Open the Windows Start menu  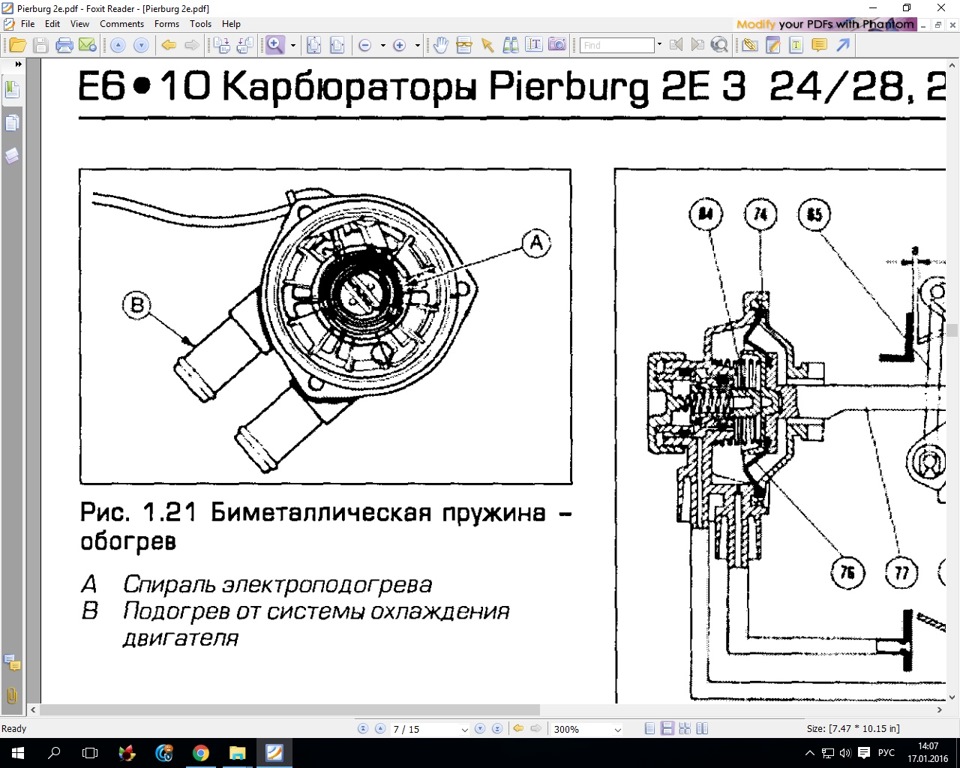[17, 753]
